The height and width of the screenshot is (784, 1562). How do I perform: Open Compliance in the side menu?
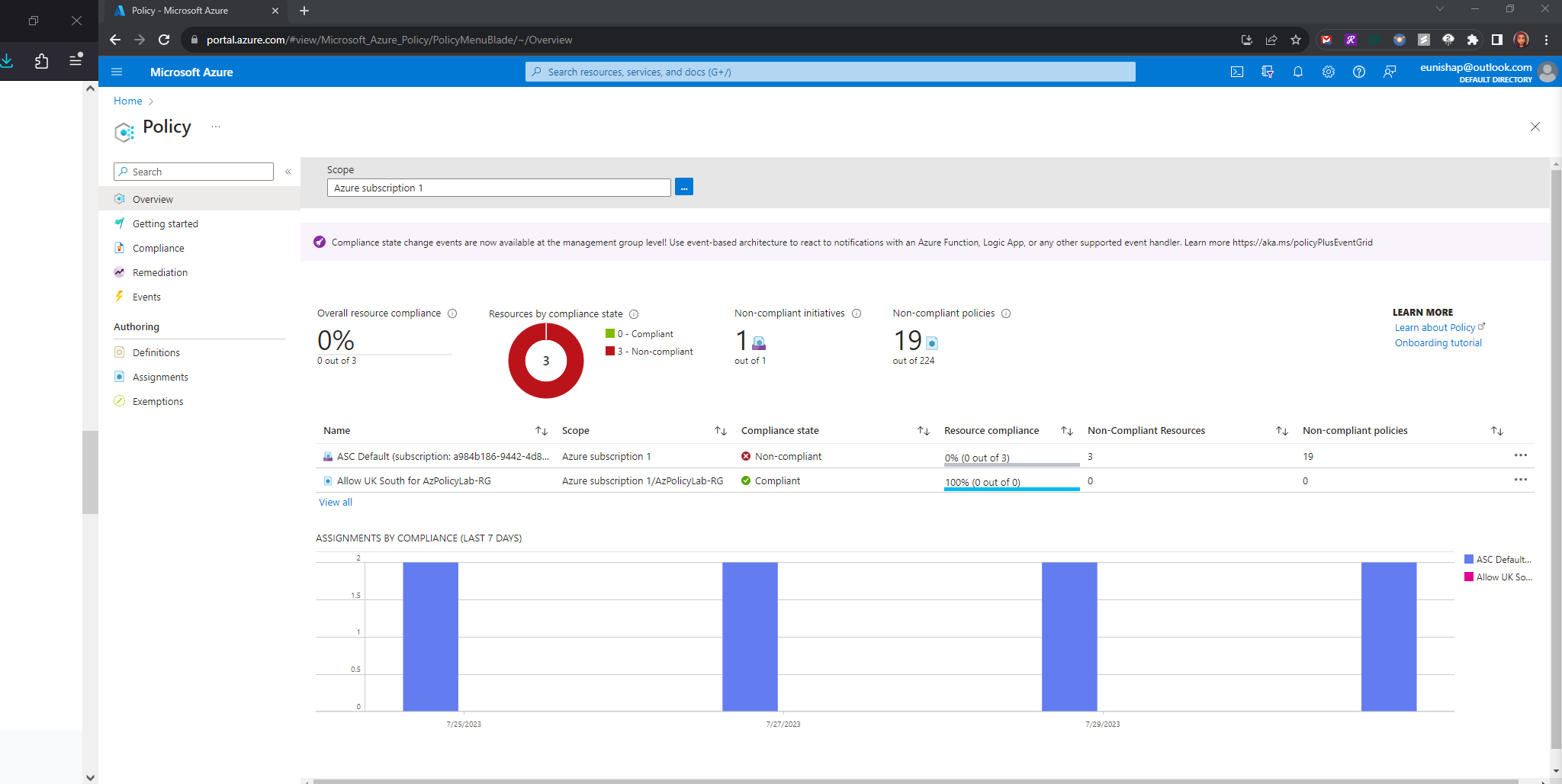158,249
